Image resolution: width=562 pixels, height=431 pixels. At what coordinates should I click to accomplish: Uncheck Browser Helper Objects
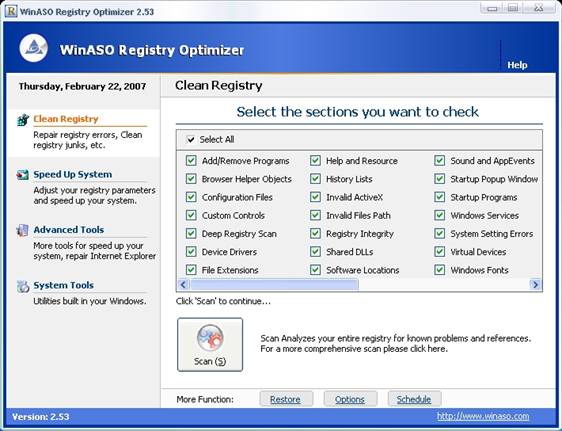click(x=191, y=179)
